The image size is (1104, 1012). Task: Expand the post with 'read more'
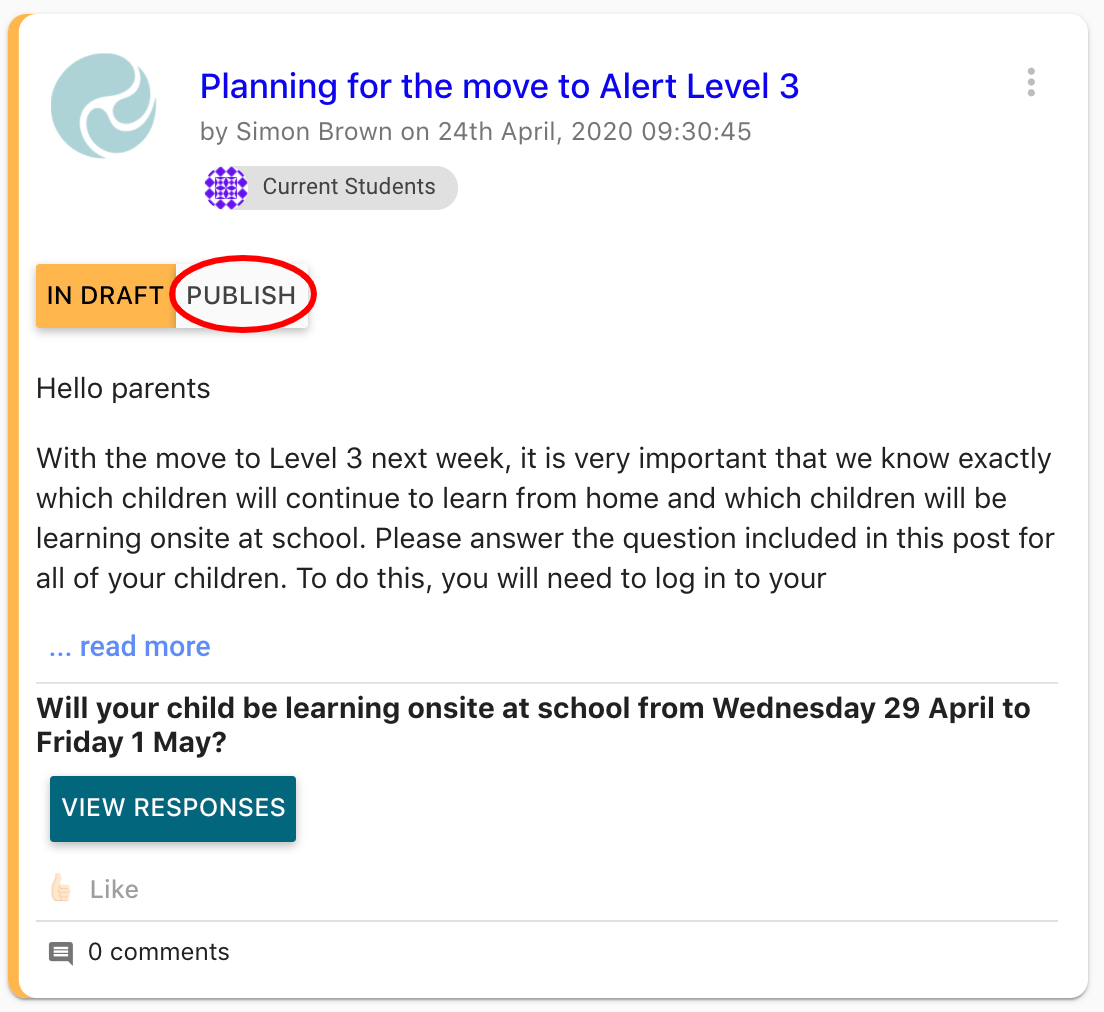(x=130, y=647)
